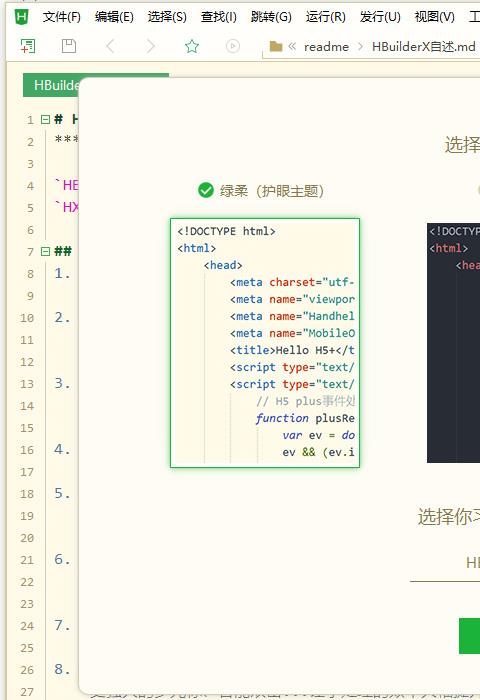This screenshot has height=700, width=480.
Task: Open the 跳转(G) menu
Action: pos(271,17)
